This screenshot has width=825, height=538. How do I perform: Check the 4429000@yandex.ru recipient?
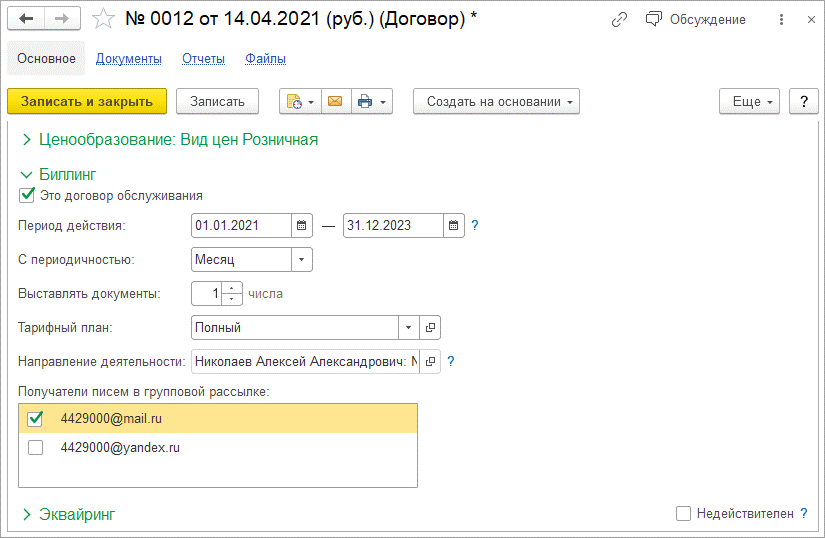pyautogui.click(x=36, y=448)
